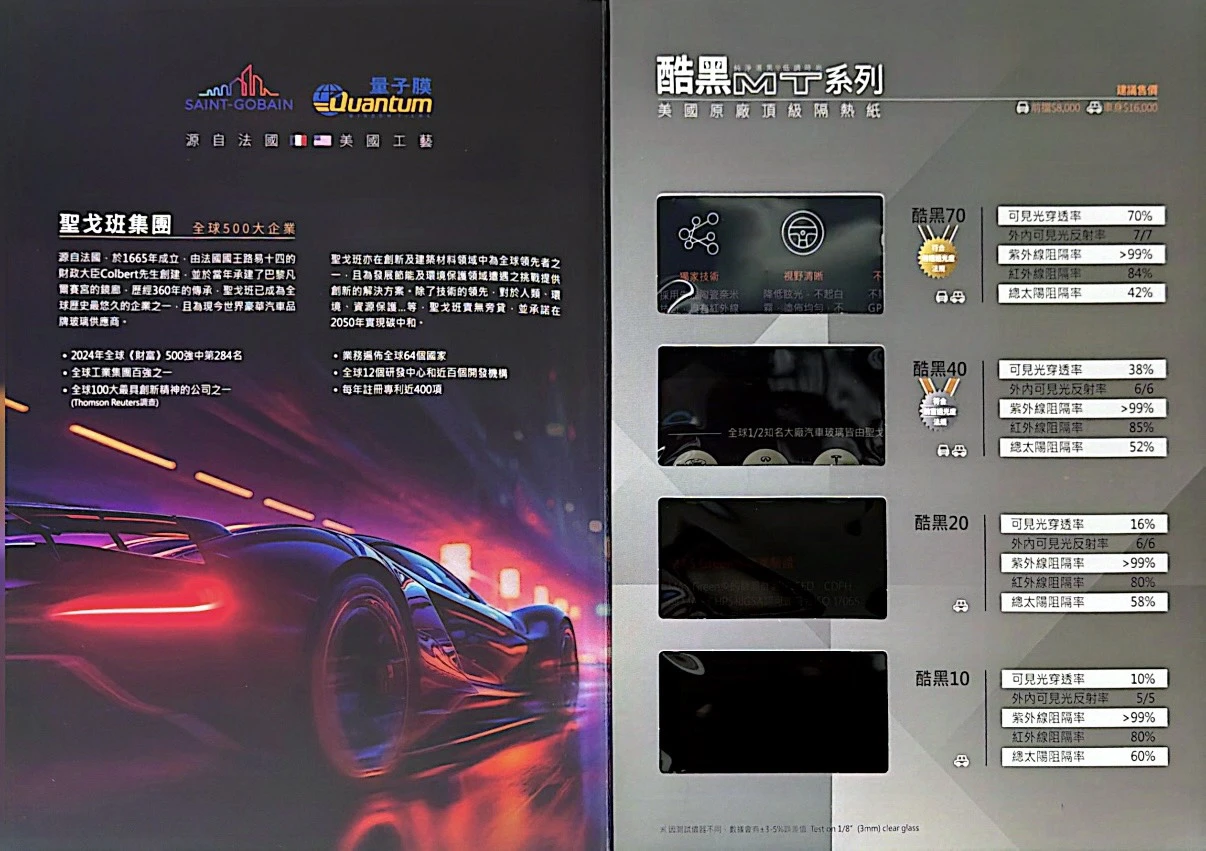Click the 85% 紅外線阻隔率 value
This screenshot has height=851, width=1206.
1140,427
